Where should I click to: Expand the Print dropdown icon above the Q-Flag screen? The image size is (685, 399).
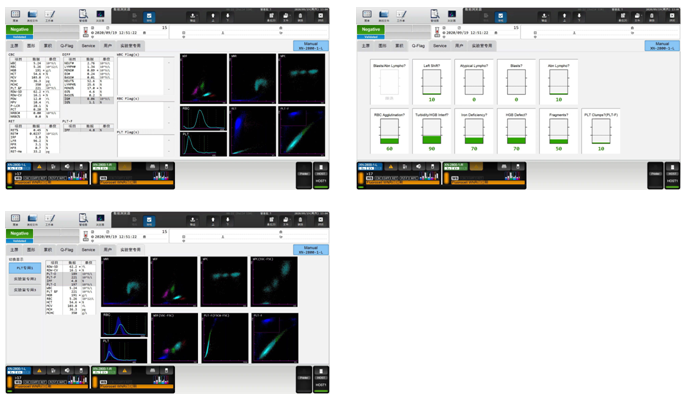click(x=637, y=16)
